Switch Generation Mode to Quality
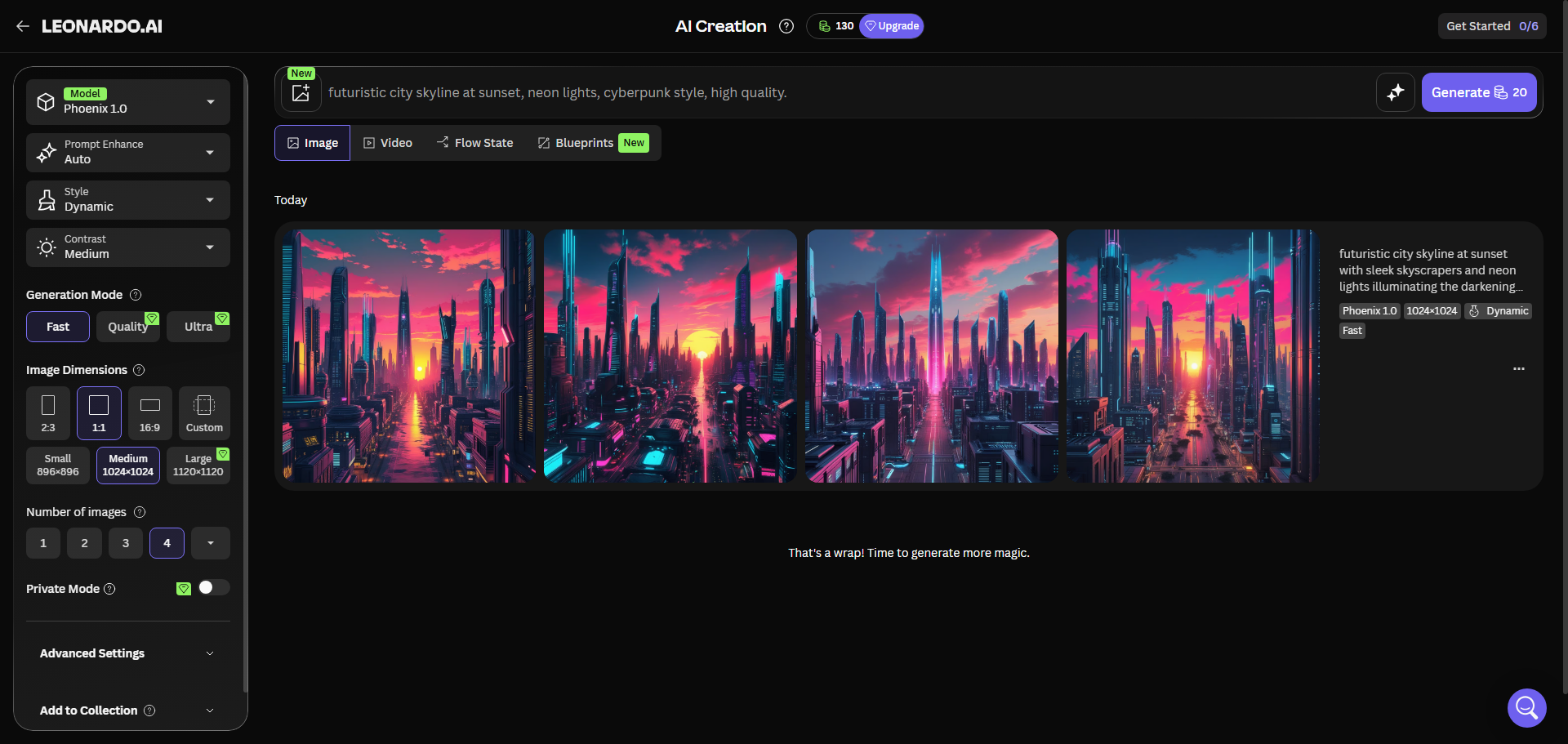1568x744 pixels. (127, 326)
